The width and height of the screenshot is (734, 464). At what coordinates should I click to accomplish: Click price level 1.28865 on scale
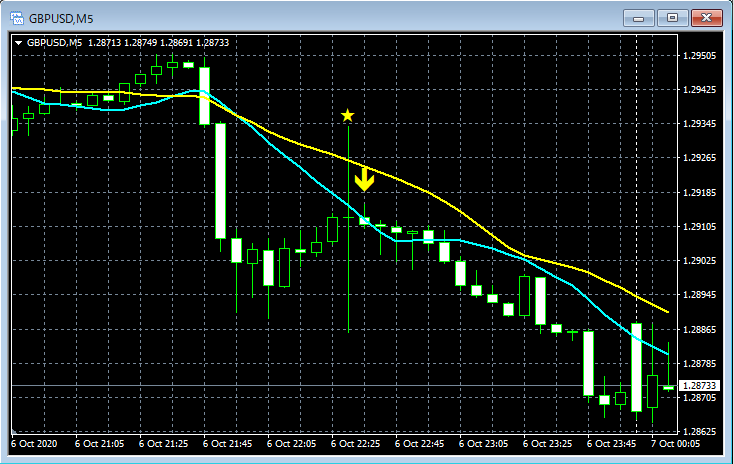[x=699, y=330]
